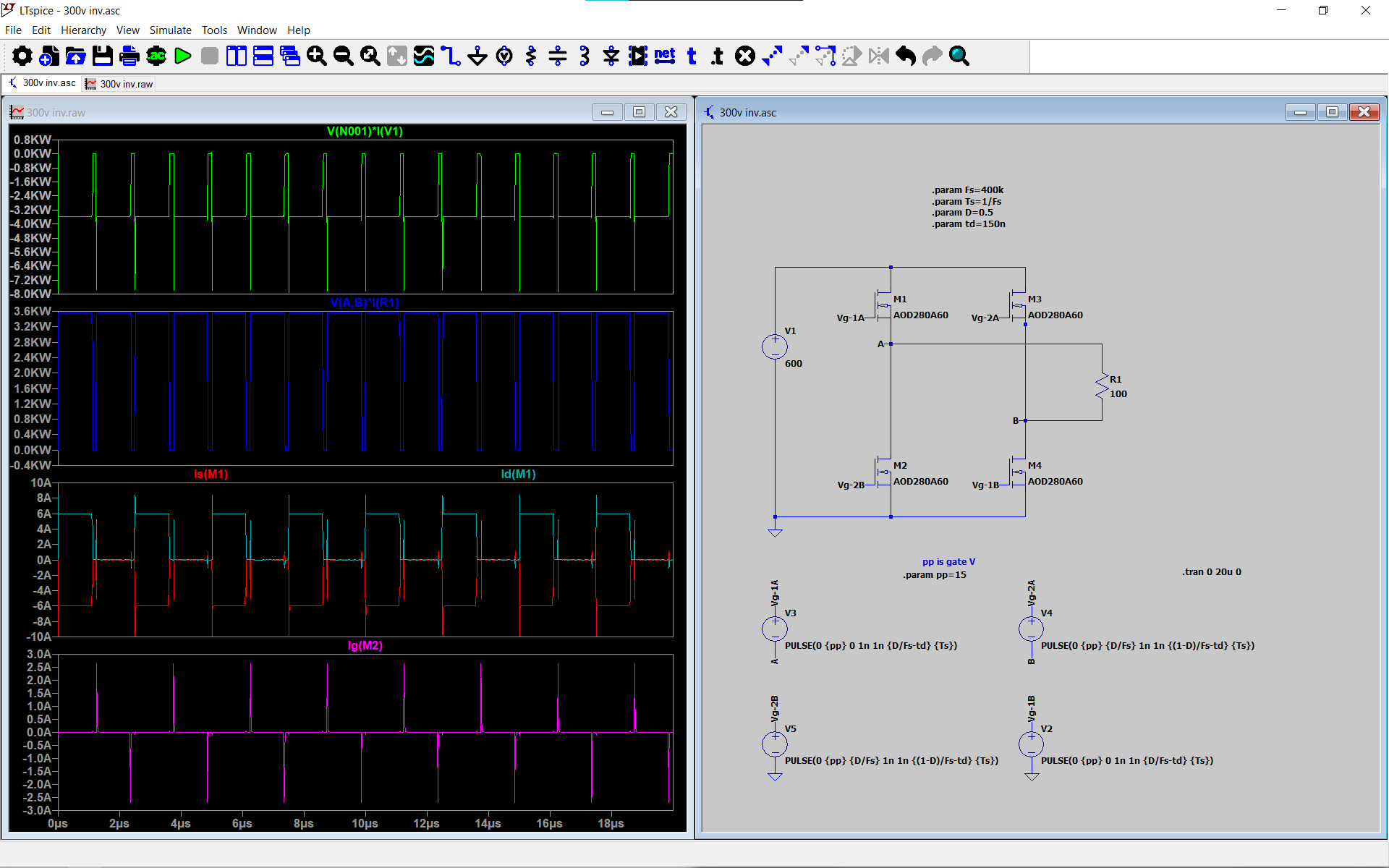Zoom to fit the view
Image resolution: width=1389 pixels, height=868 pixels.
(370, 56)
